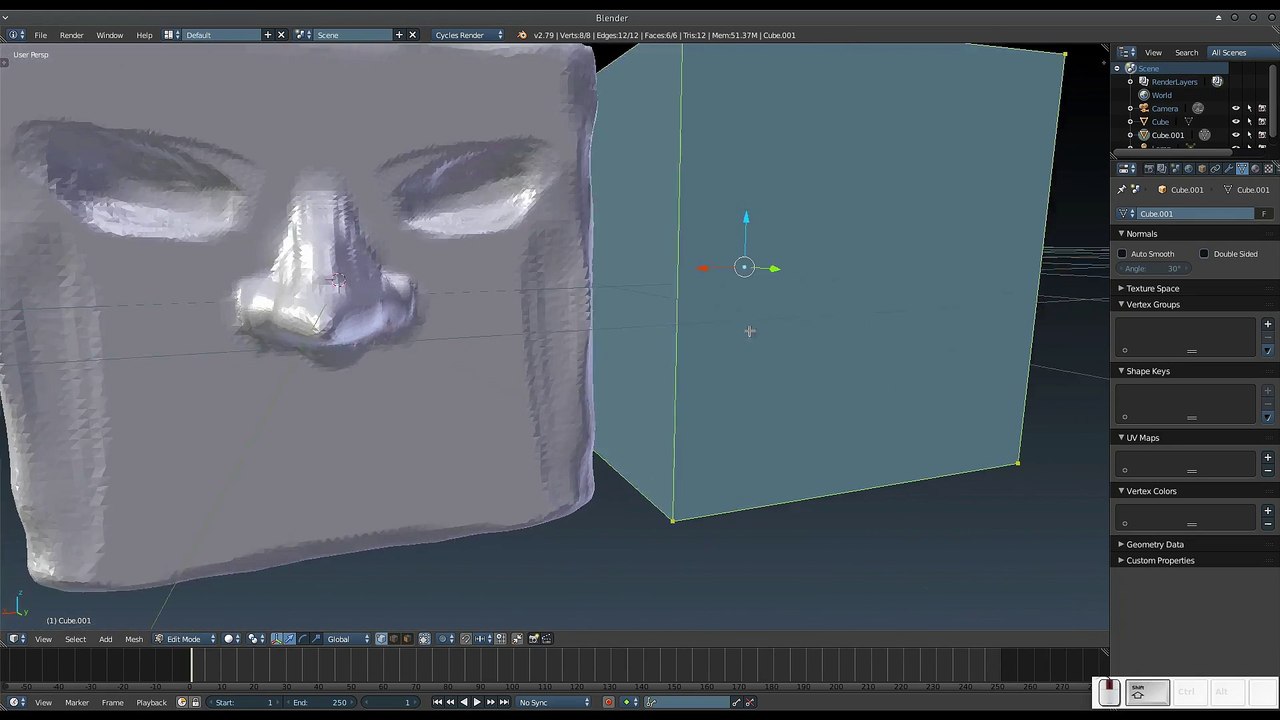The image size is (1280, 720).
Task: Toggle the Double Sided checkbox
Action: [x=1204, y=254]
